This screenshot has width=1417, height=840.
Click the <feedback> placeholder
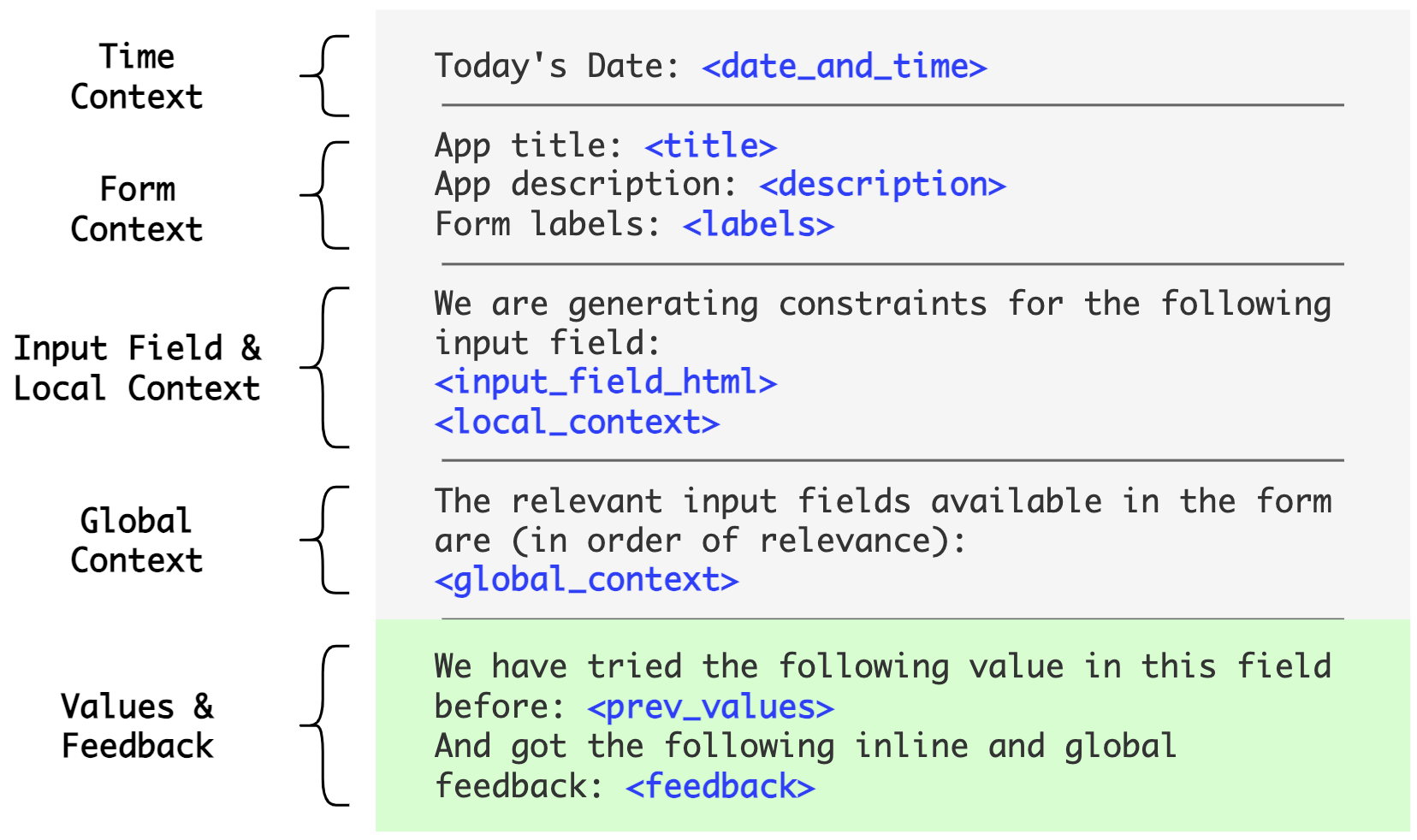coord(720,787)
